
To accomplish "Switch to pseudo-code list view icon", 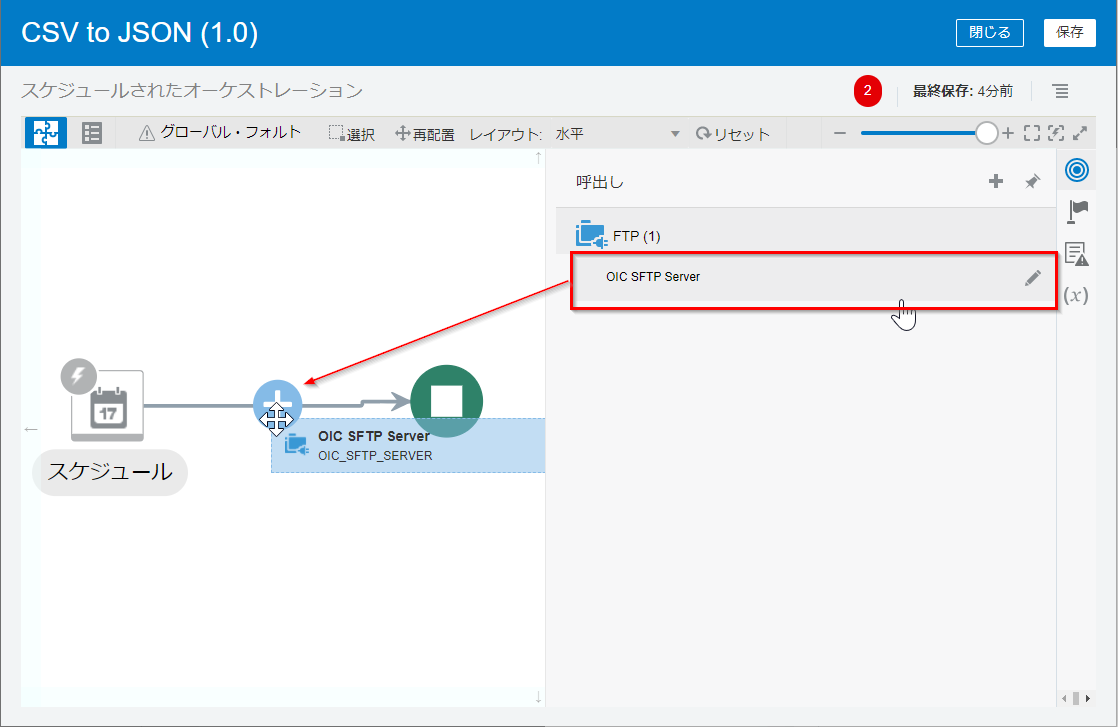I will pos(92,133).
